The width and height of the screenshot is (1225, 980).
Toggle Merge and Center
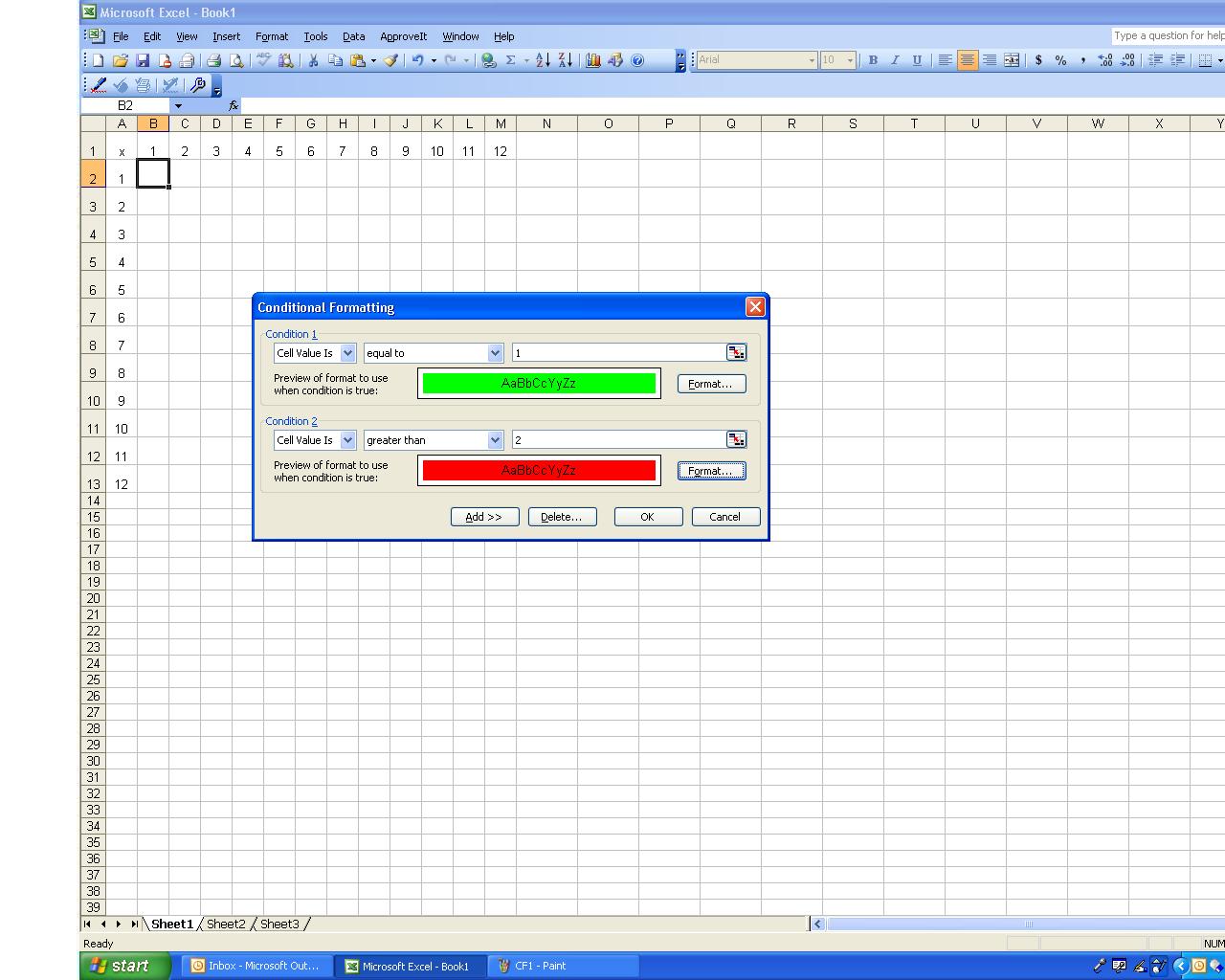1012,60
